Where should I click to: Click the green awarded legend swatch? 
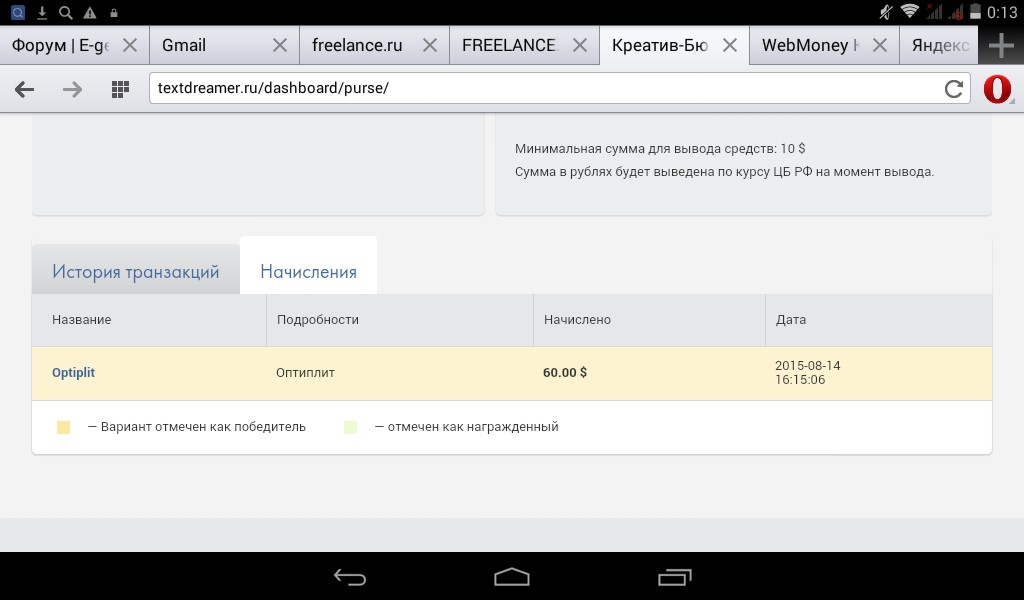[351, 428]
